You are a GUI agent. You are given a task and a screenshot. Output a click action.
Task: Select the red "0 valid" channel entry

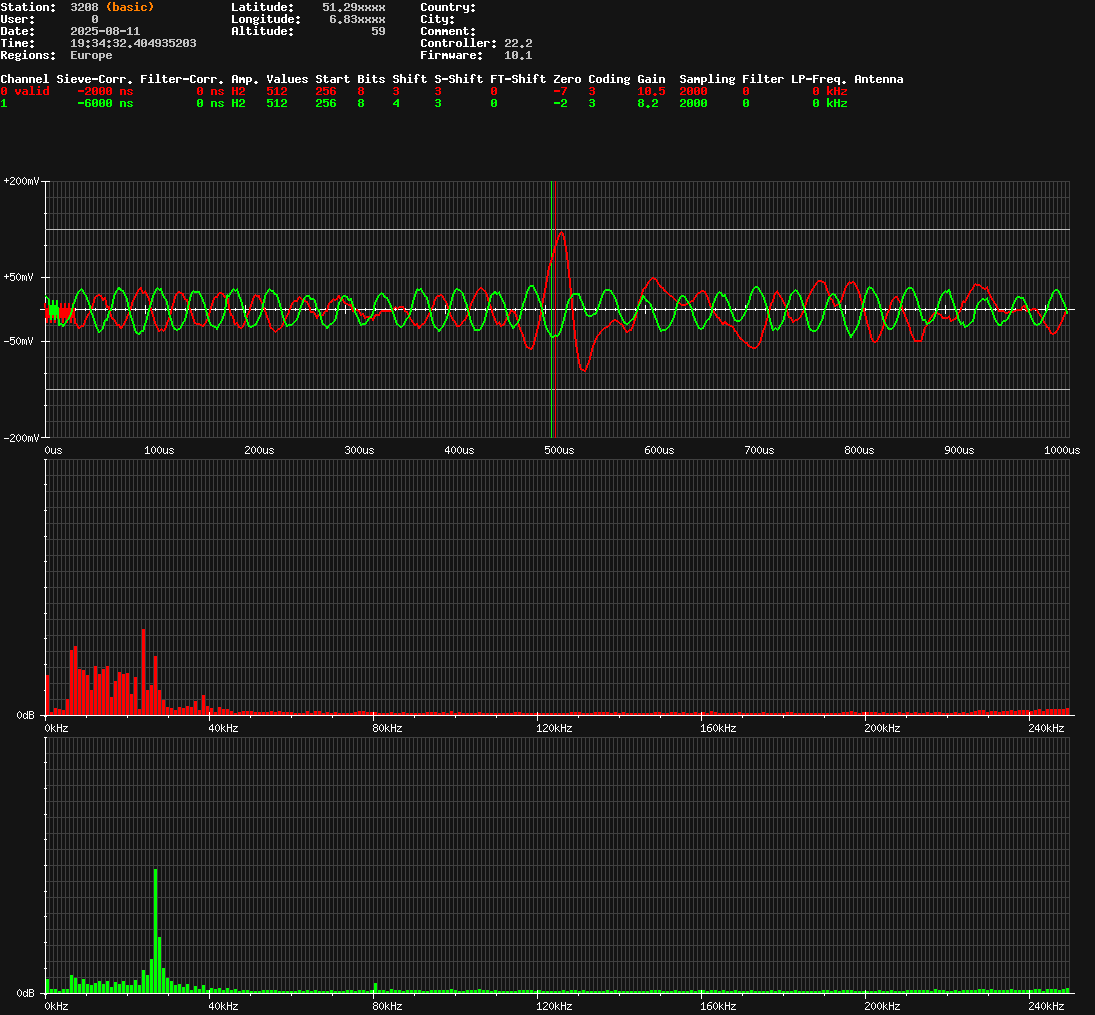coord(25,91)
